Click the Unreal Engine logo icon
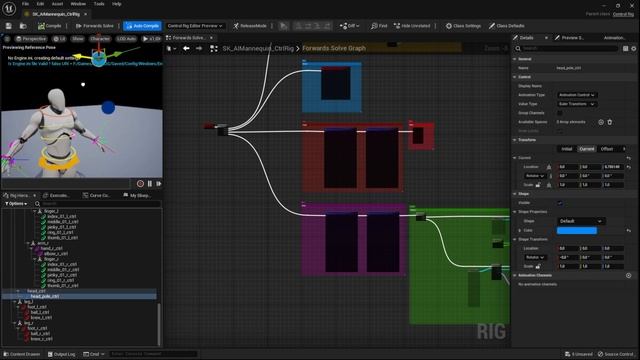Image resolution: width=640 pixels, height=360 pixels. click(x=9, y=8)
